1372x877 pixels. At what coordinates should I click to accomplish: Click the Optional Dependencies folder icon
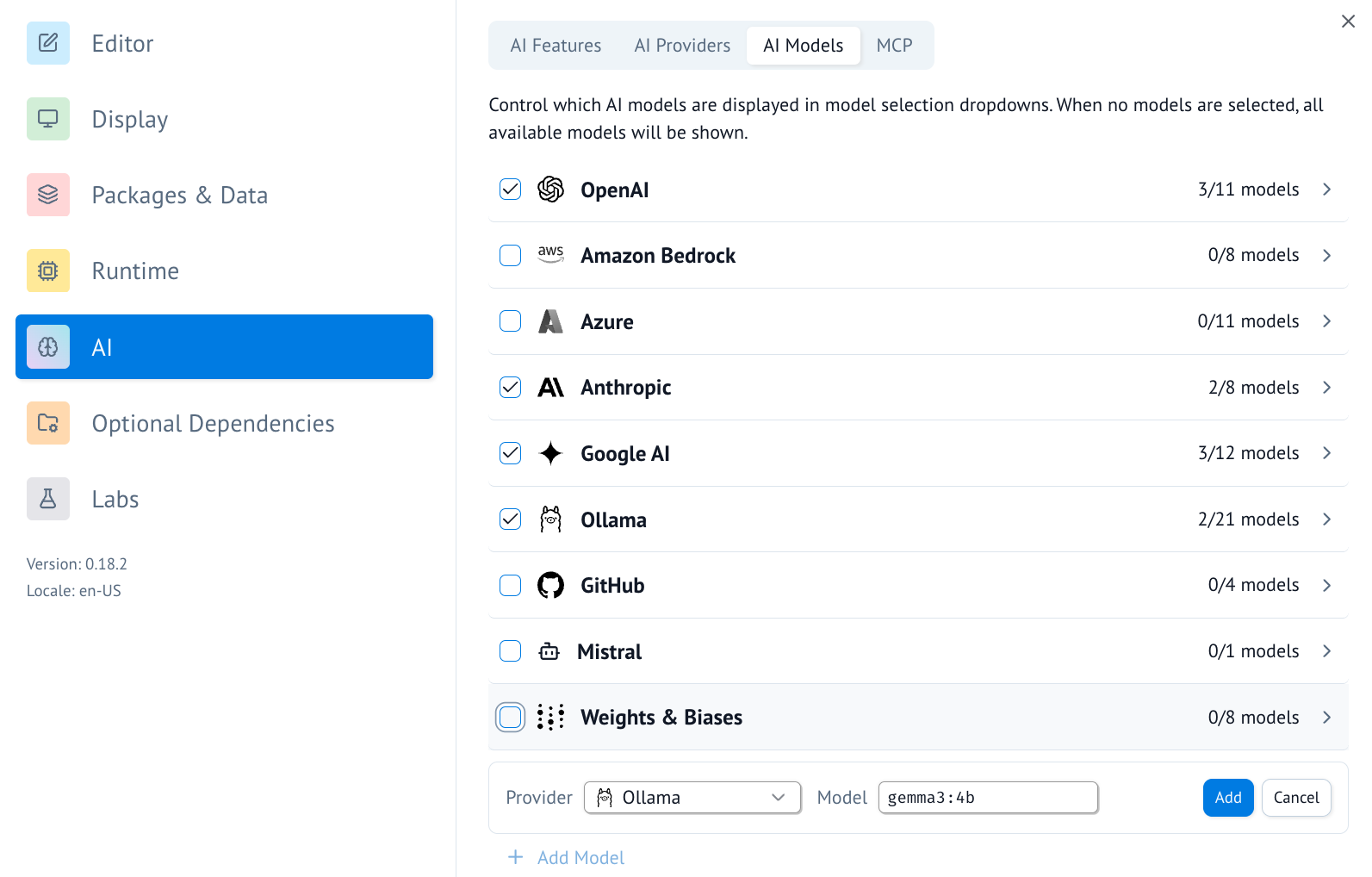48,423
